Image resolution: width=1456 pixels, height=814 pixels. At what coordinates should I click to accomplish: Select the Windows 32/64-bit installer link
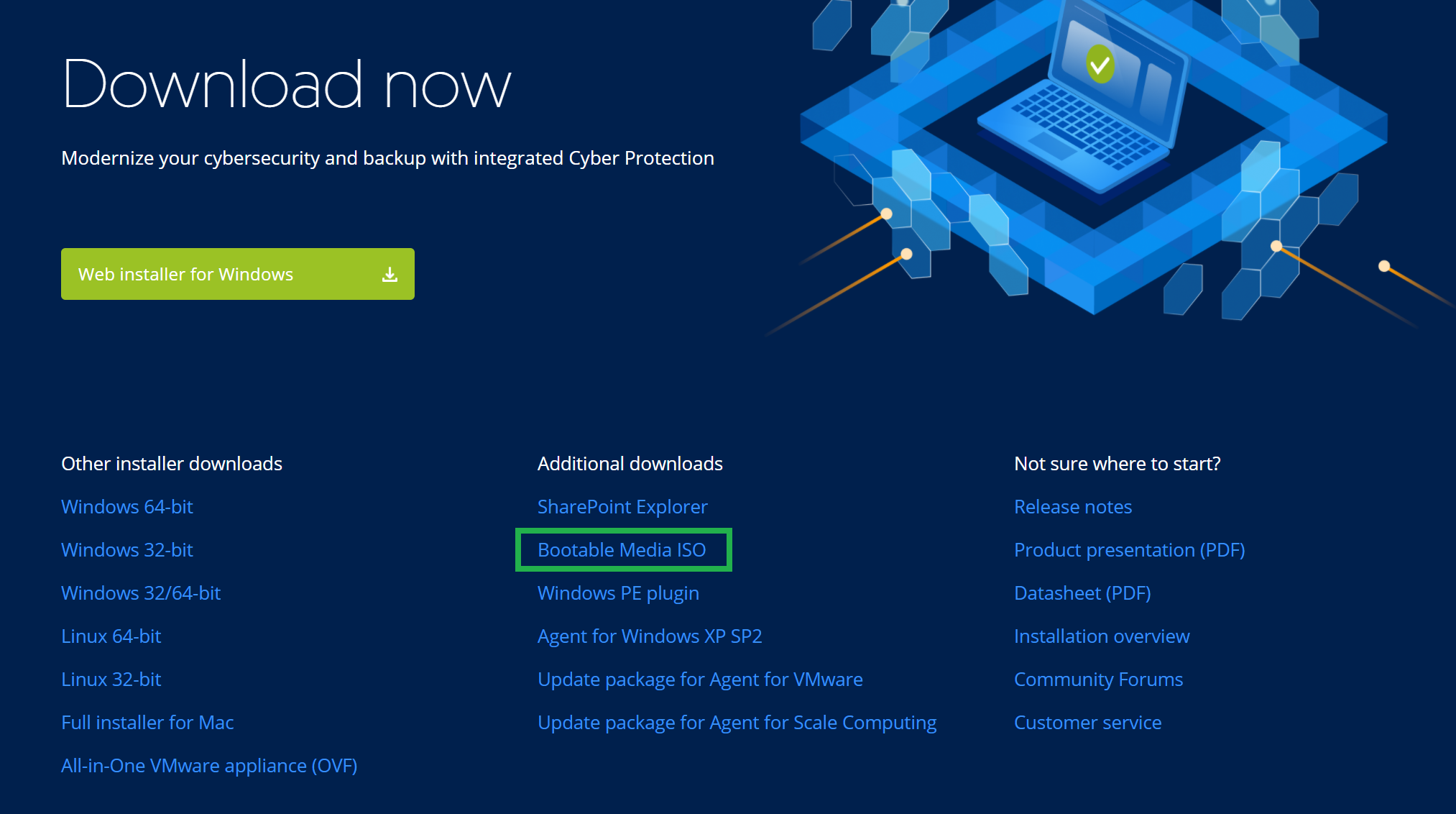click(141, 593)
